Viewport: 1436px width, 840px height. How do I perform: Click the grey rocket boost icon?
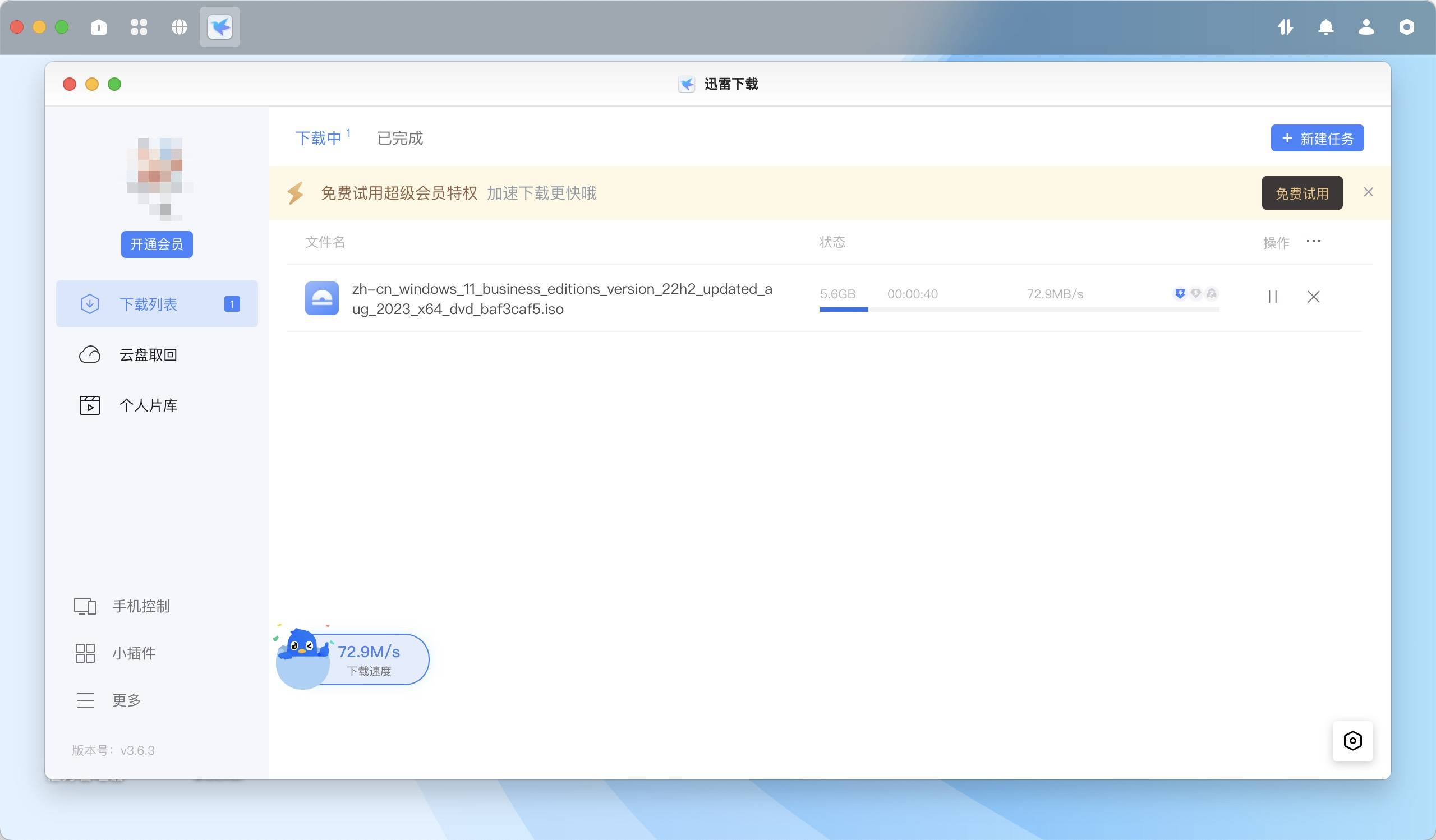tap(1212, 293)
